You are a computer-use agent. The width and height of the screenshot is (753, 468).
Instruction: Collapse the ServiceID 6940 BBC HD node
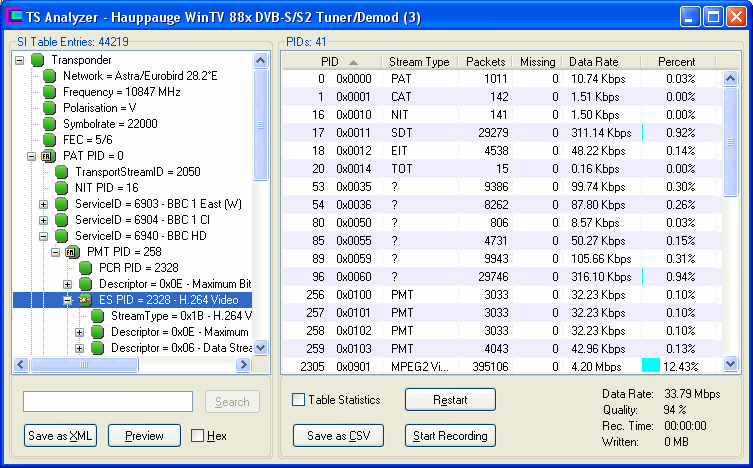[43, 236]
